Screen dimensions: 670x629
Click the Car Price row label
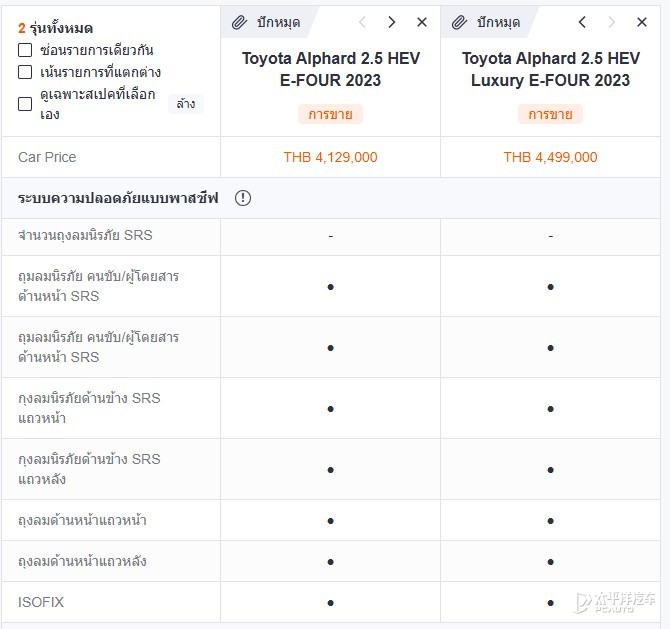(x=47, y=157)
